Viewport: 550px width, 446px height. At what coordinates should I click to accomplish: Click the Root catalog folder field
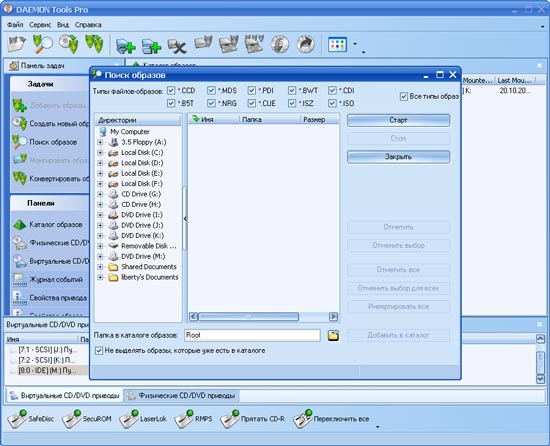pyautogui.click(x=252, y=335)
